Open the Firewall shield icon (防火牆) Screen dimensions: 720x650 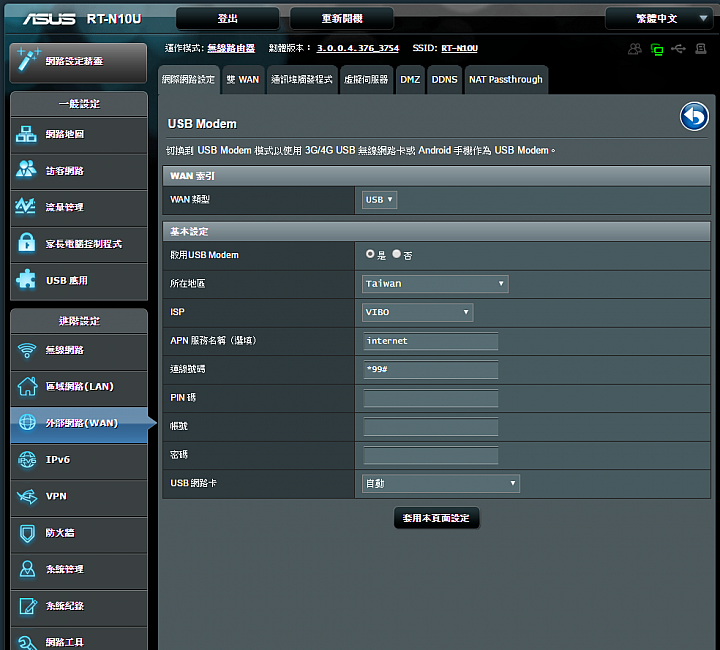pos(27,533)
